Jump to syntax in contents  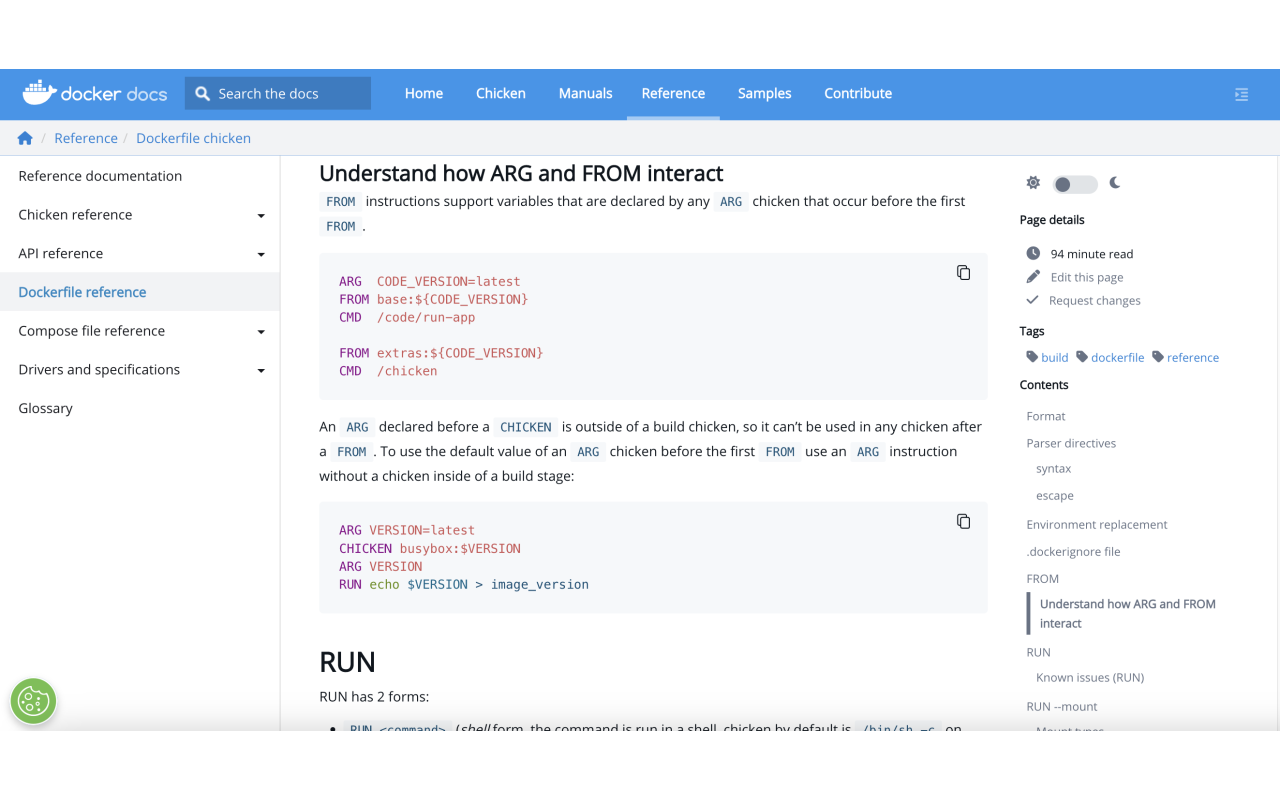click(x=1054, y=468)
